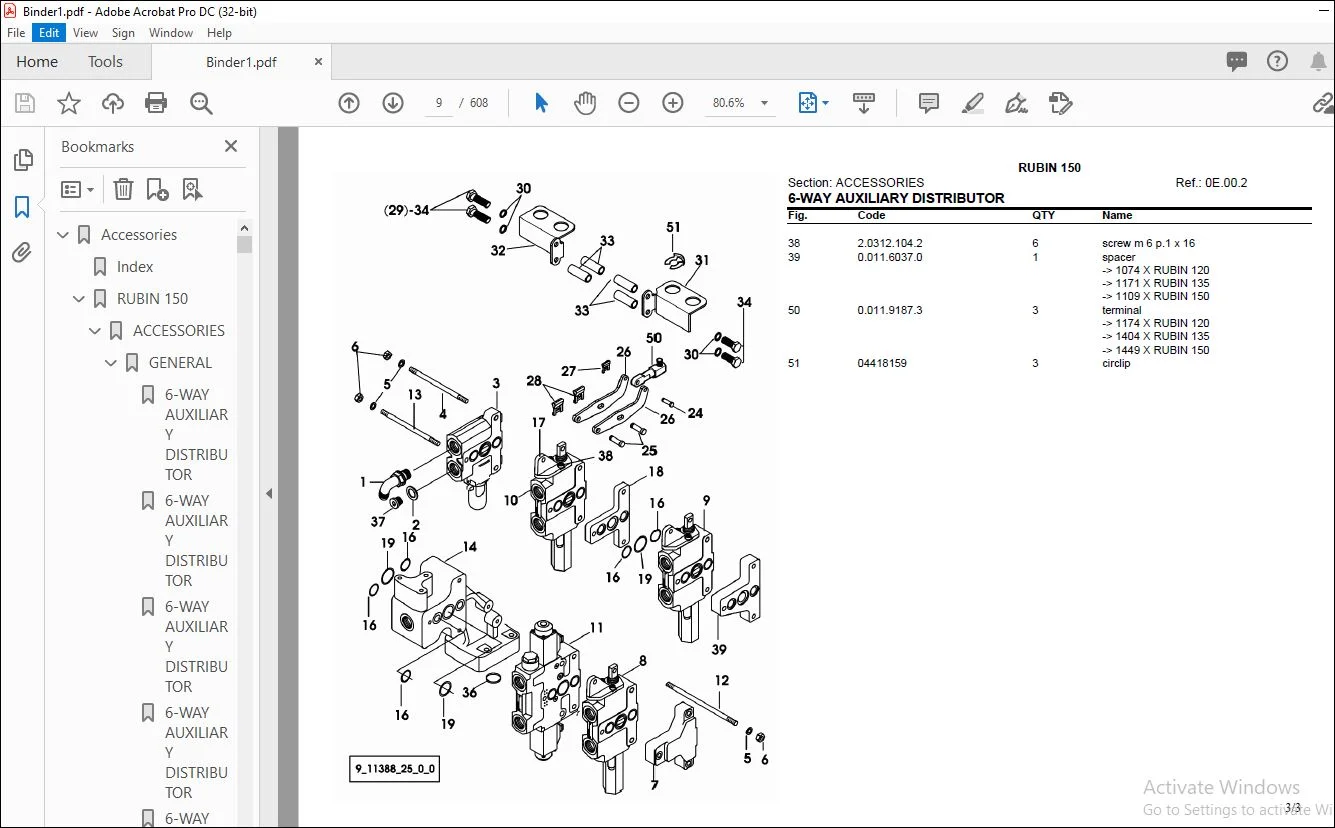Add a new bookmark

coord(157,189)
